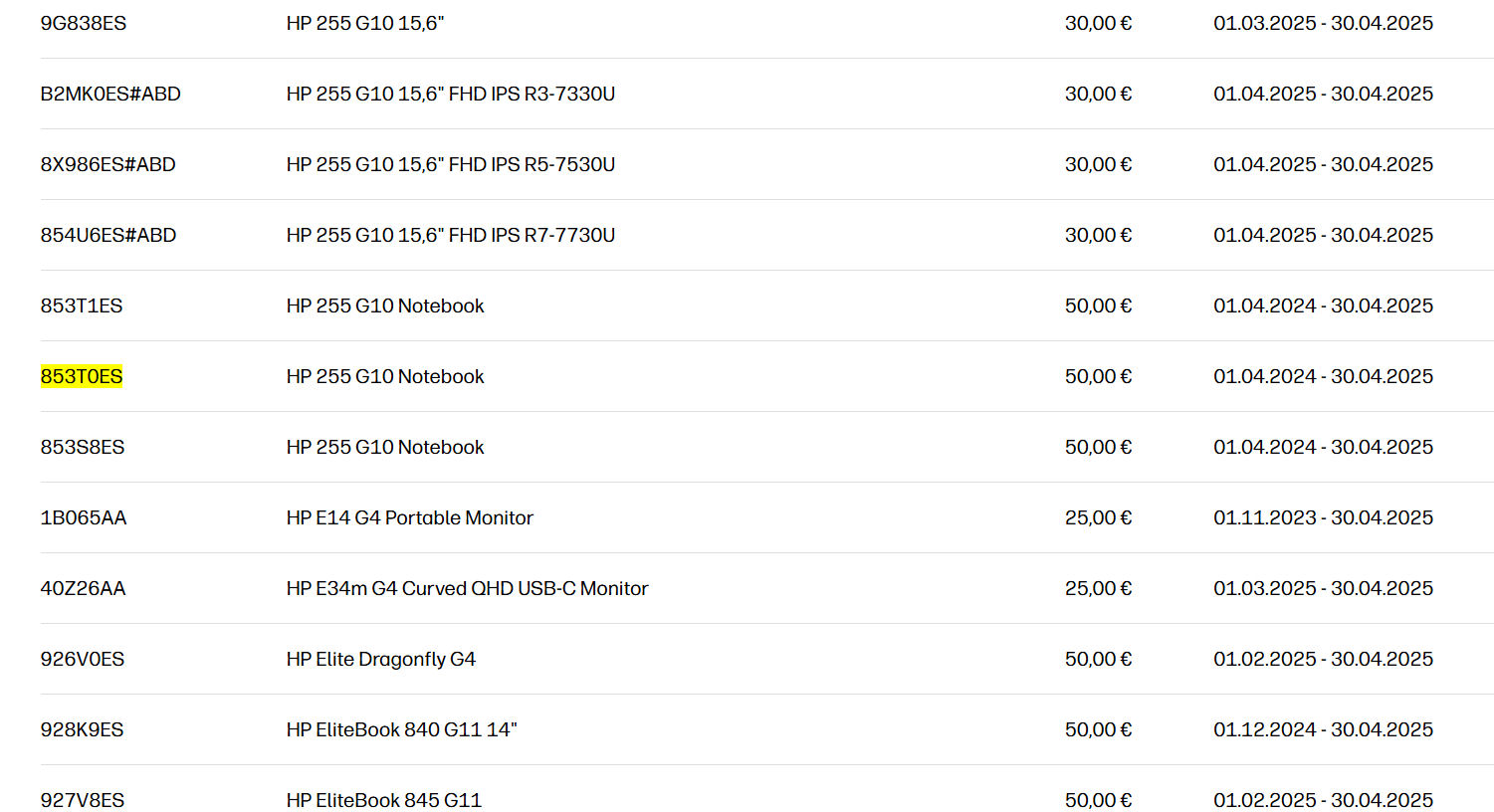Click HP E14 G4 Portable Monitor name
This screenshot has width=1494, height=812.
[x=409, y=517]
